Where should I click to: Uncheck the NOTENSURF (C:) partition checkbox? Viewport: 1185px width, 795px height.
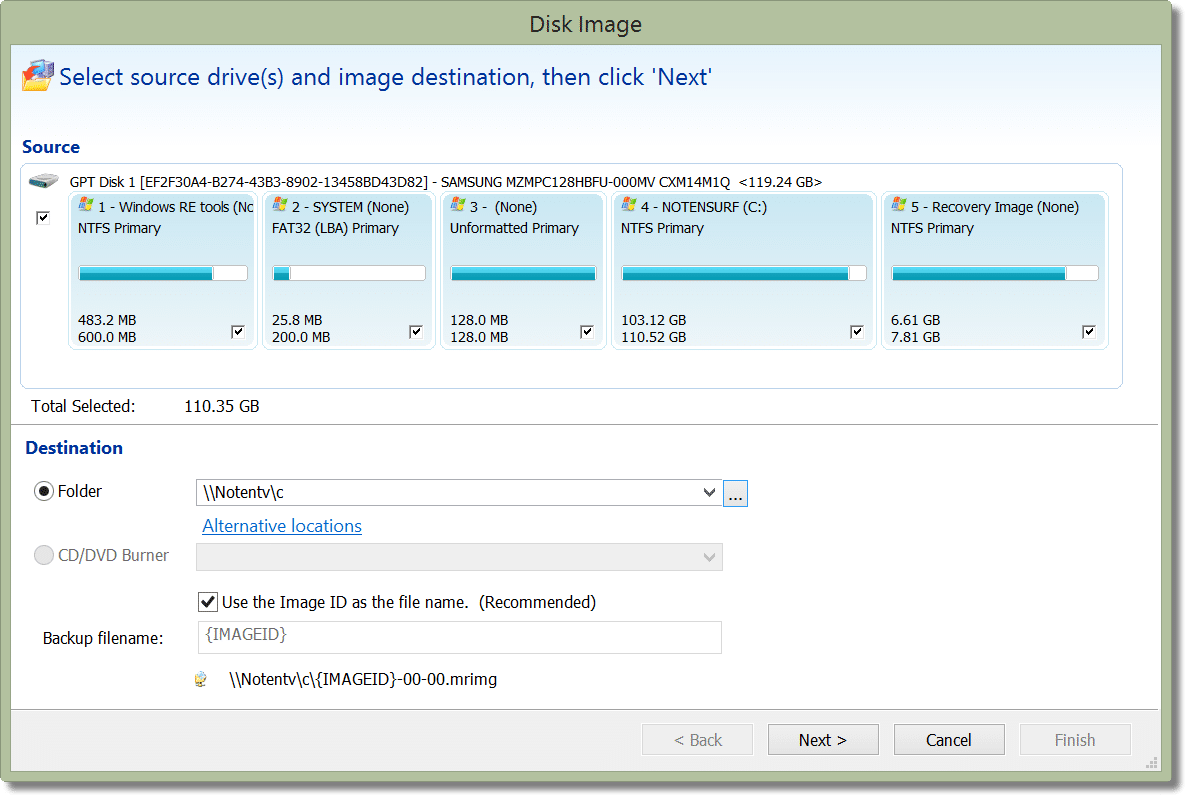click(857, 332)
